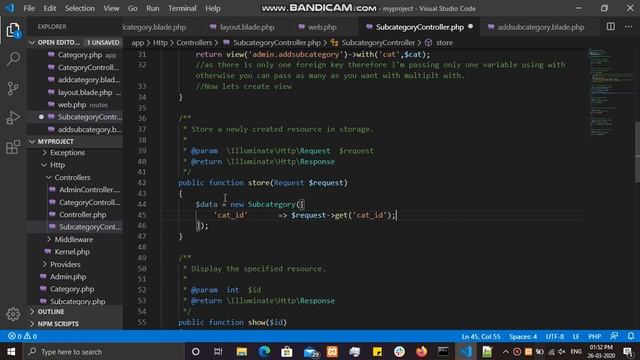Image resolution: width=640 pixels, height=360 pixels.
Task: Open XAMPP from taskbar
Action: 332,351
